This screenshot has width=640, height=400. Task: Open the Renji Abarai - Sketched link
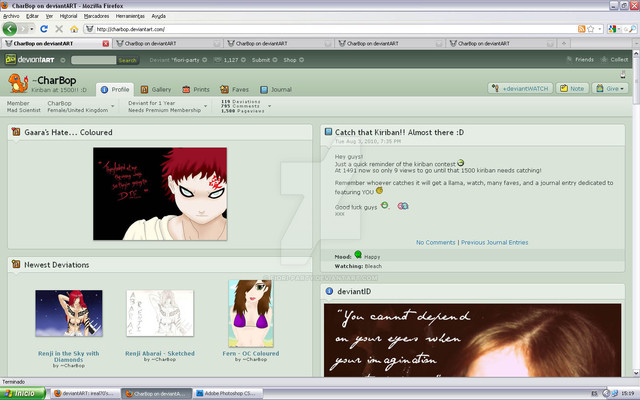pos(160,353)
